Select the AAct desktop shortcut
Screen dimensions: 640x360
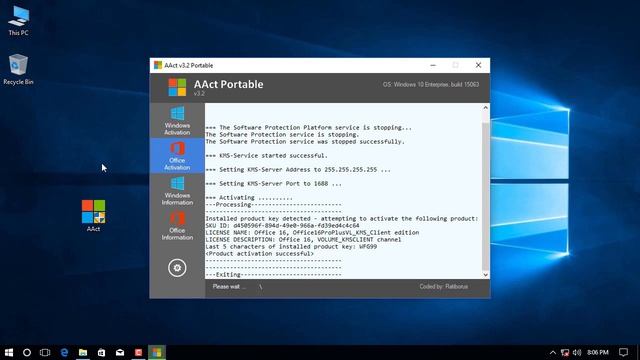93,216
